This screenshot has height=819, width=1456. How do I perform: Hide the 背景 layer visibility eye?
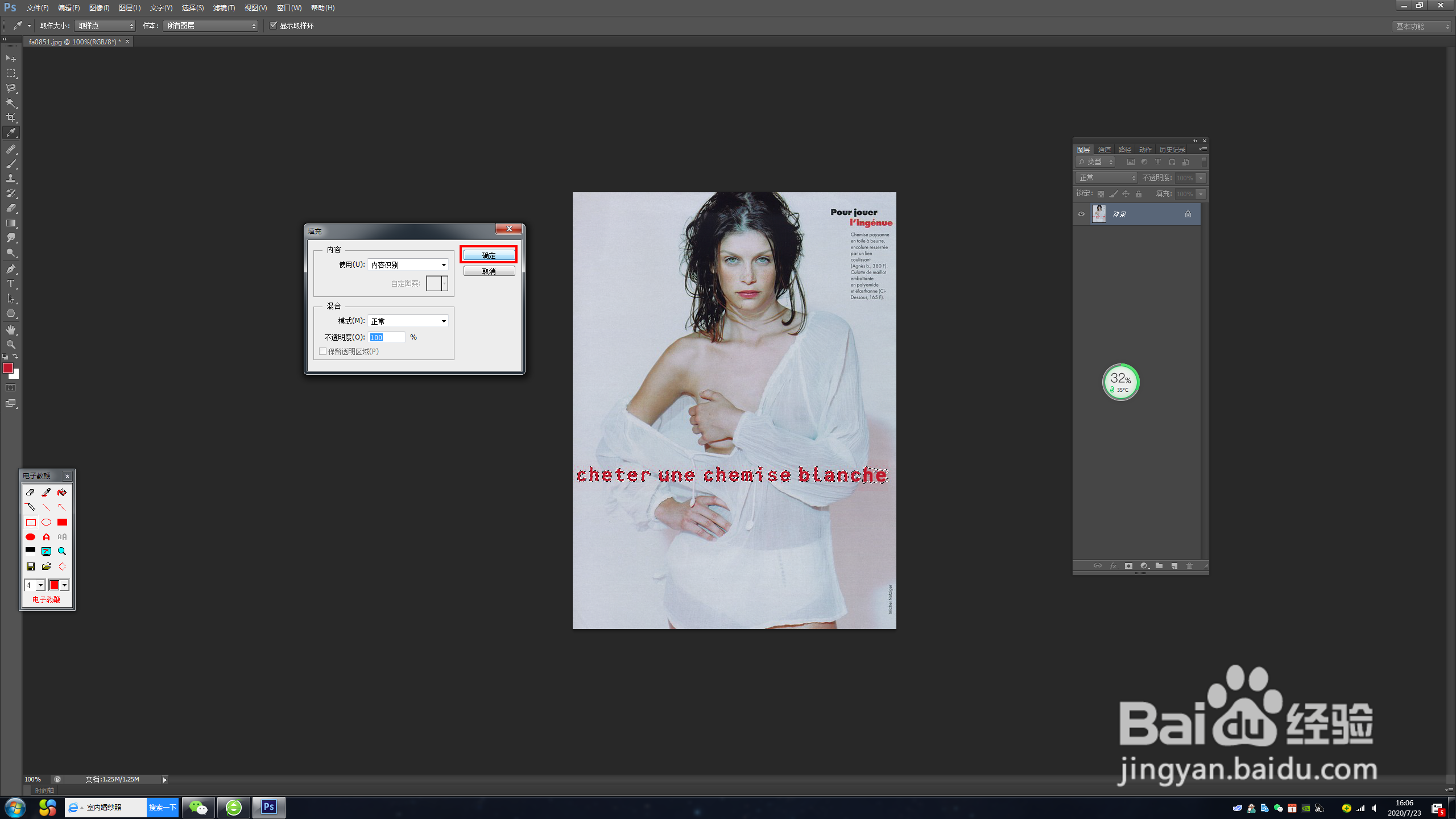tap(1081, 214)
